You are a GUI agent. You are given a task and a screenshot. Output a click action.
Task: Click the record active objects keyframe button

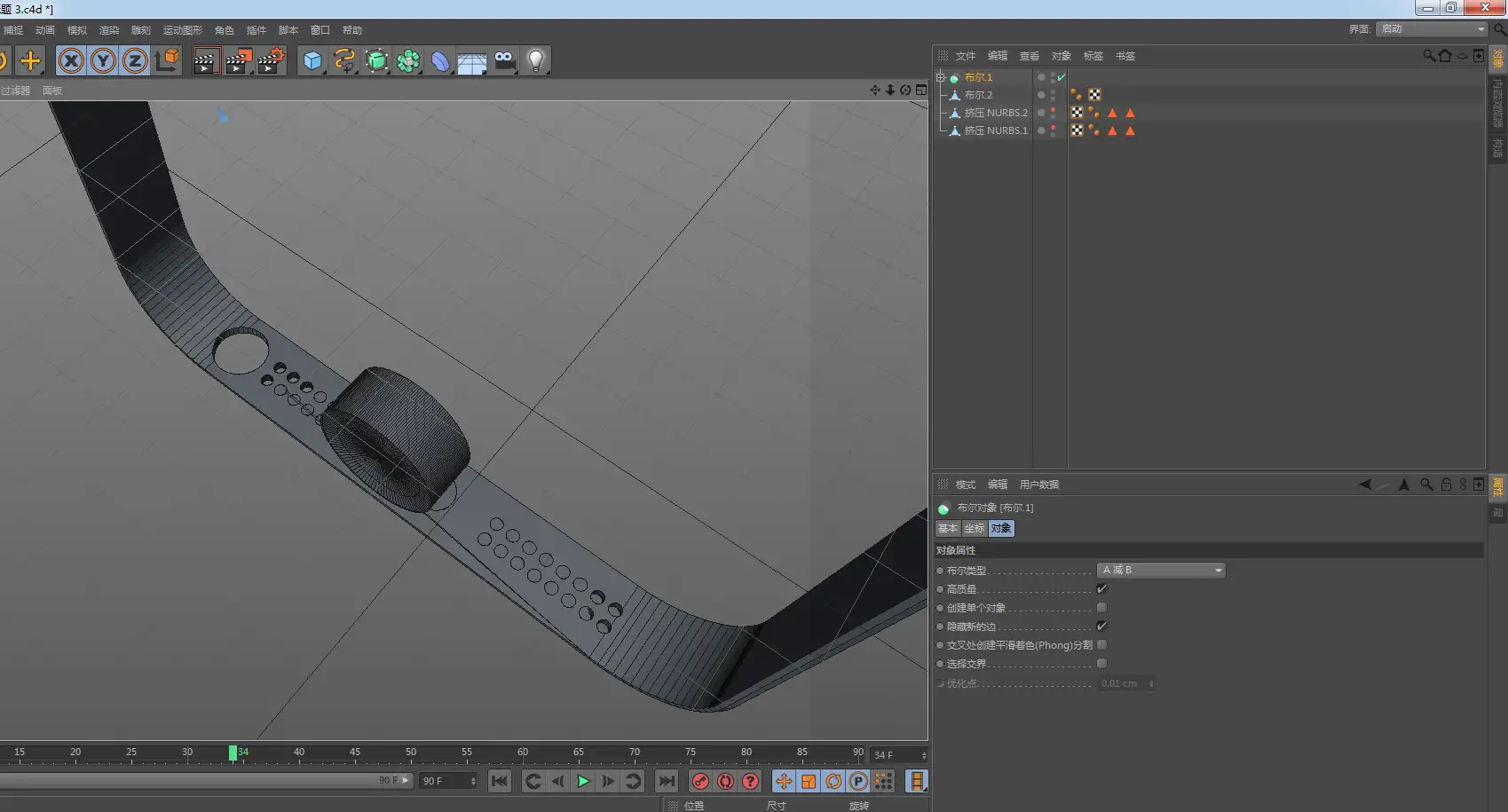click(x=700, y=781)
